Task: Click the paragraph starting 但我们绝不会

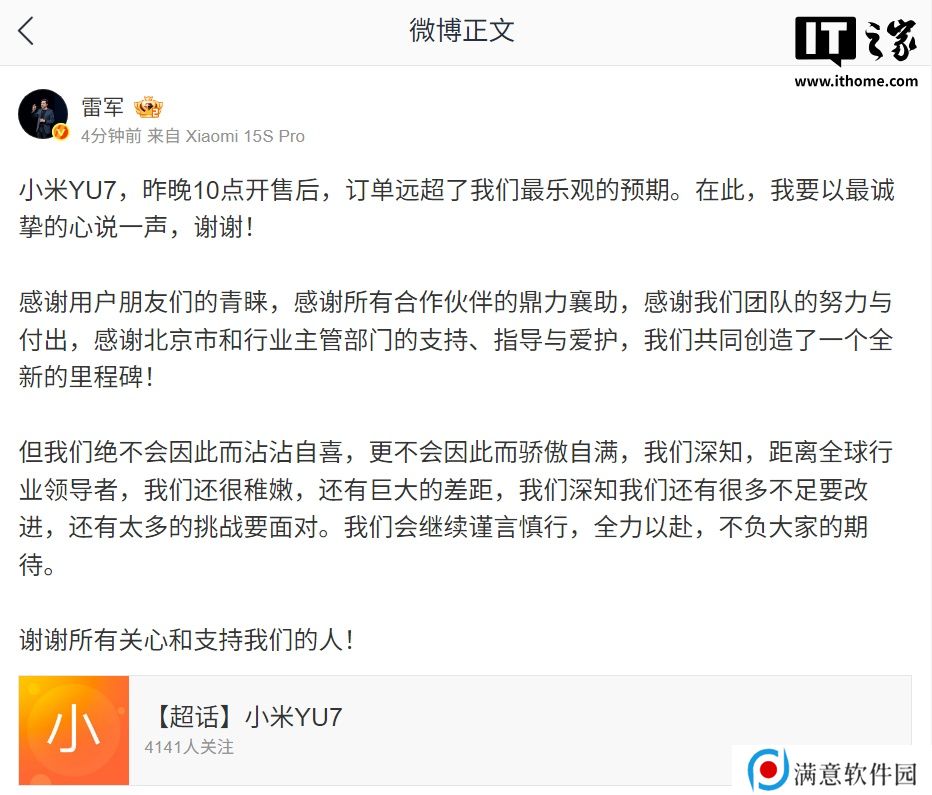Action: [456, 508]
